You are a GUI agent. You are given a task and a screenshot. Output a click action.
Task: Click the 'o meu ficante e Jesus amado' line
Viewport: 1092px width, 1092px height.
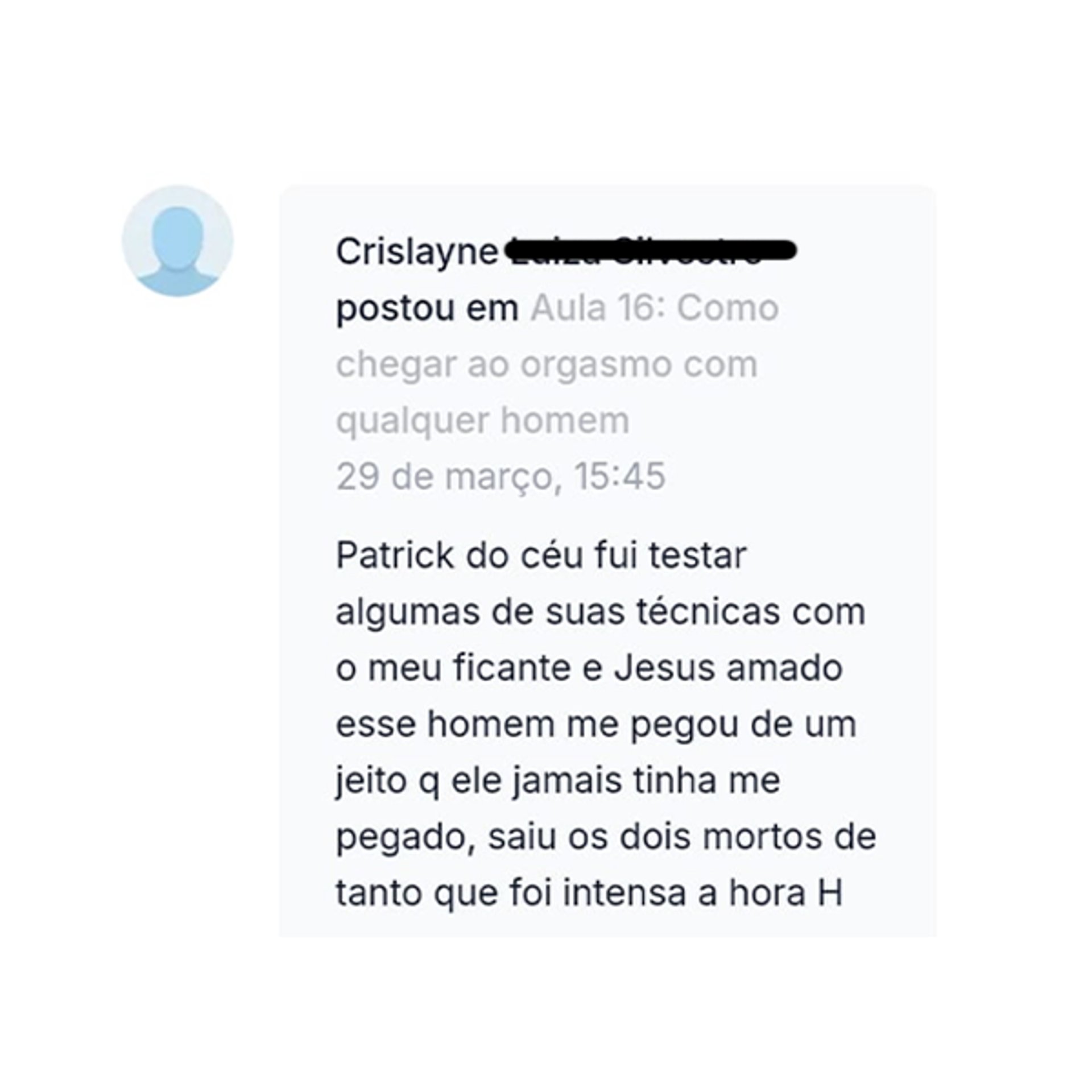[x=589, y=668]
